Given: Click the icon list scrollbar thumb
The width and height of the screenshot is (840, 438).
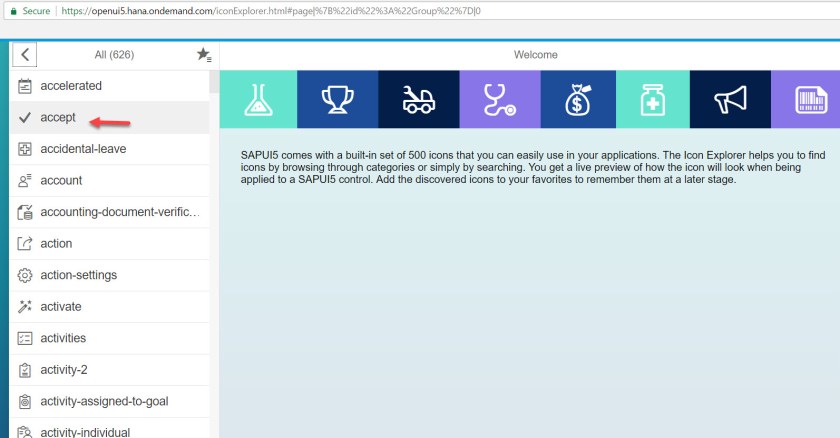Looking at the screenshot, I should click(214, 82).
